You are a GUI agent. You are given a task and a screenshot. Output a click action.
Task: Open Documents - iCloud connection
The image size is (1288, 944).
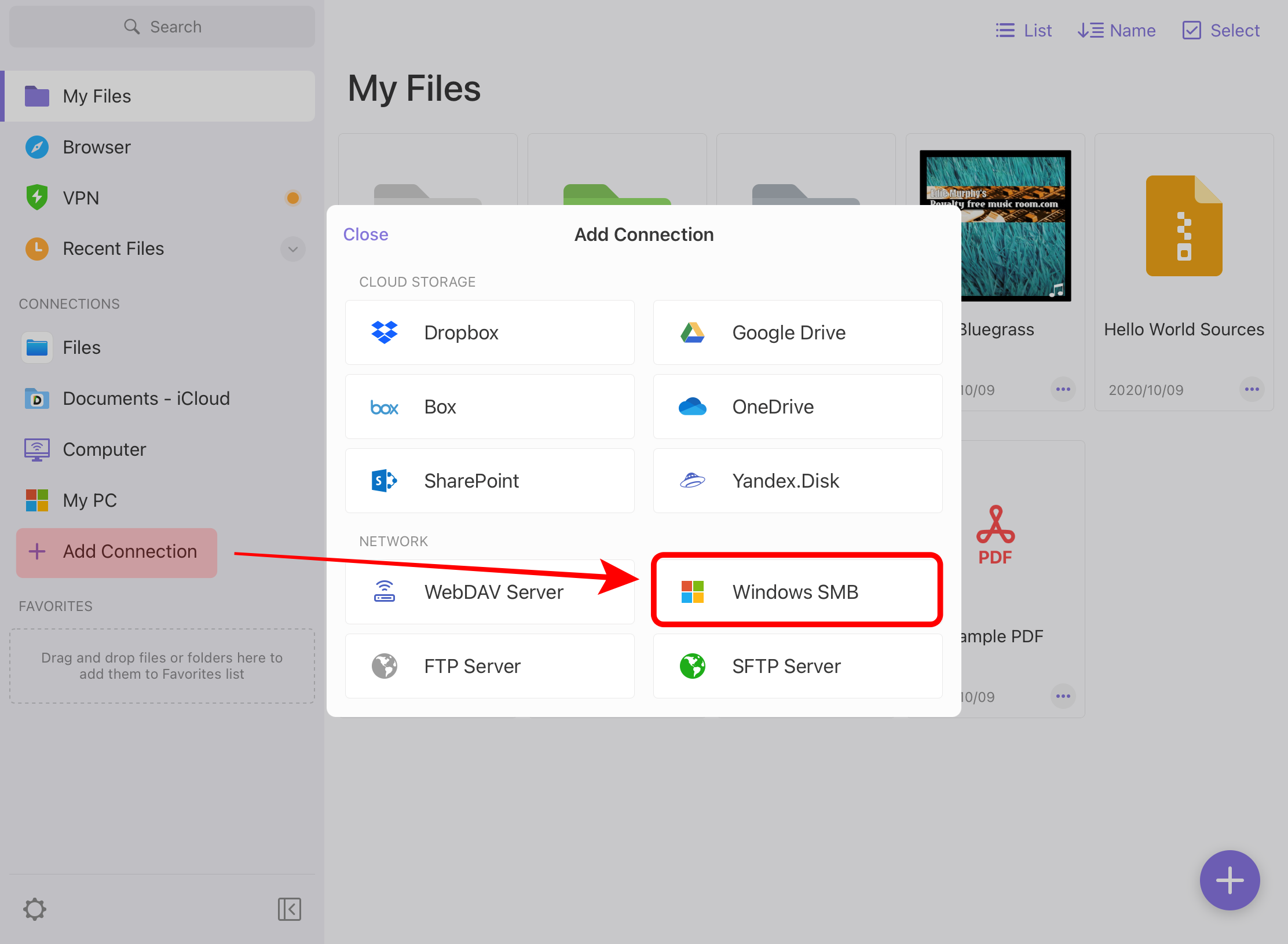click(x=146, y=398)
